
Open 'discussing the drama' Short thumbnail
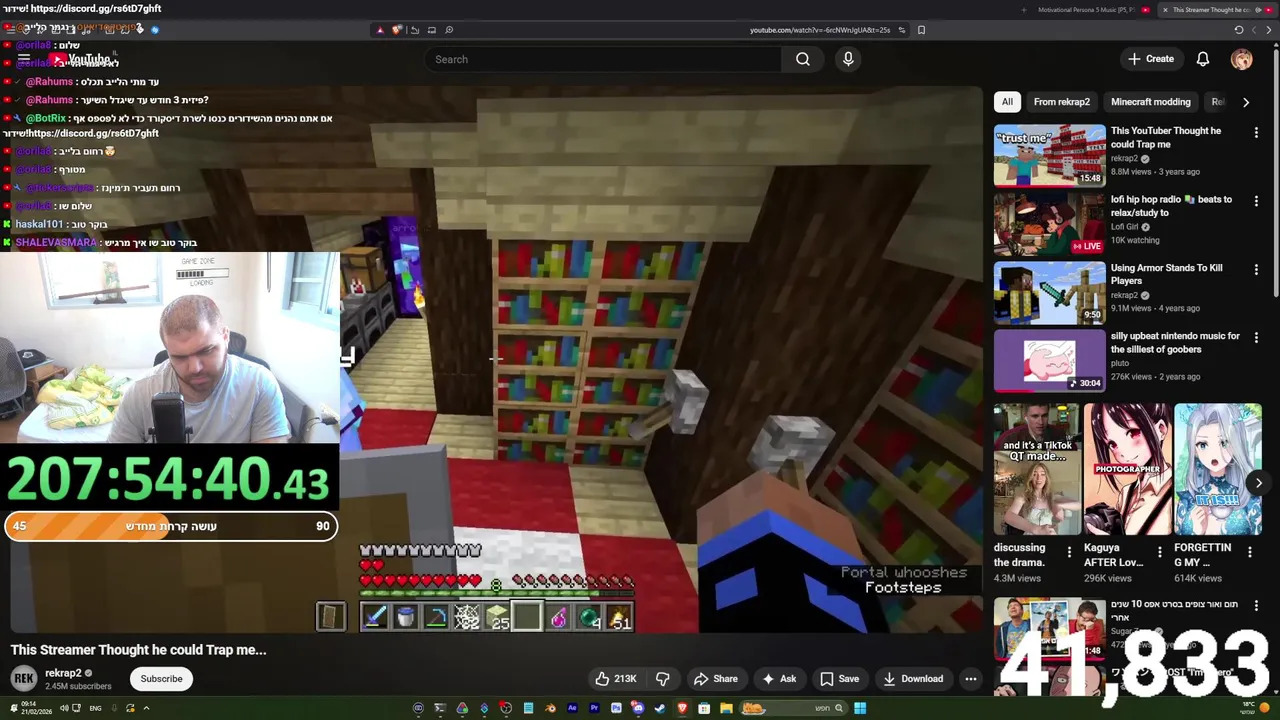point(1037,470)
